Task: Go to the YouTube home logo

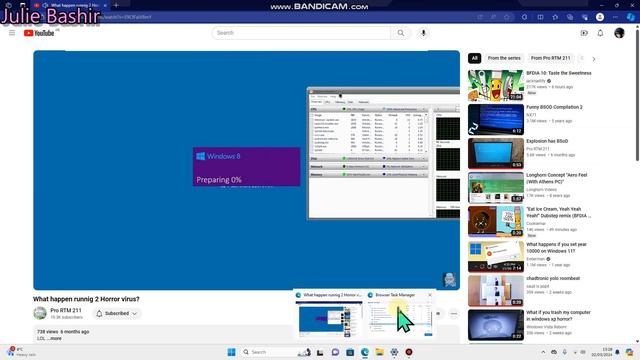Action: [39, 33]
